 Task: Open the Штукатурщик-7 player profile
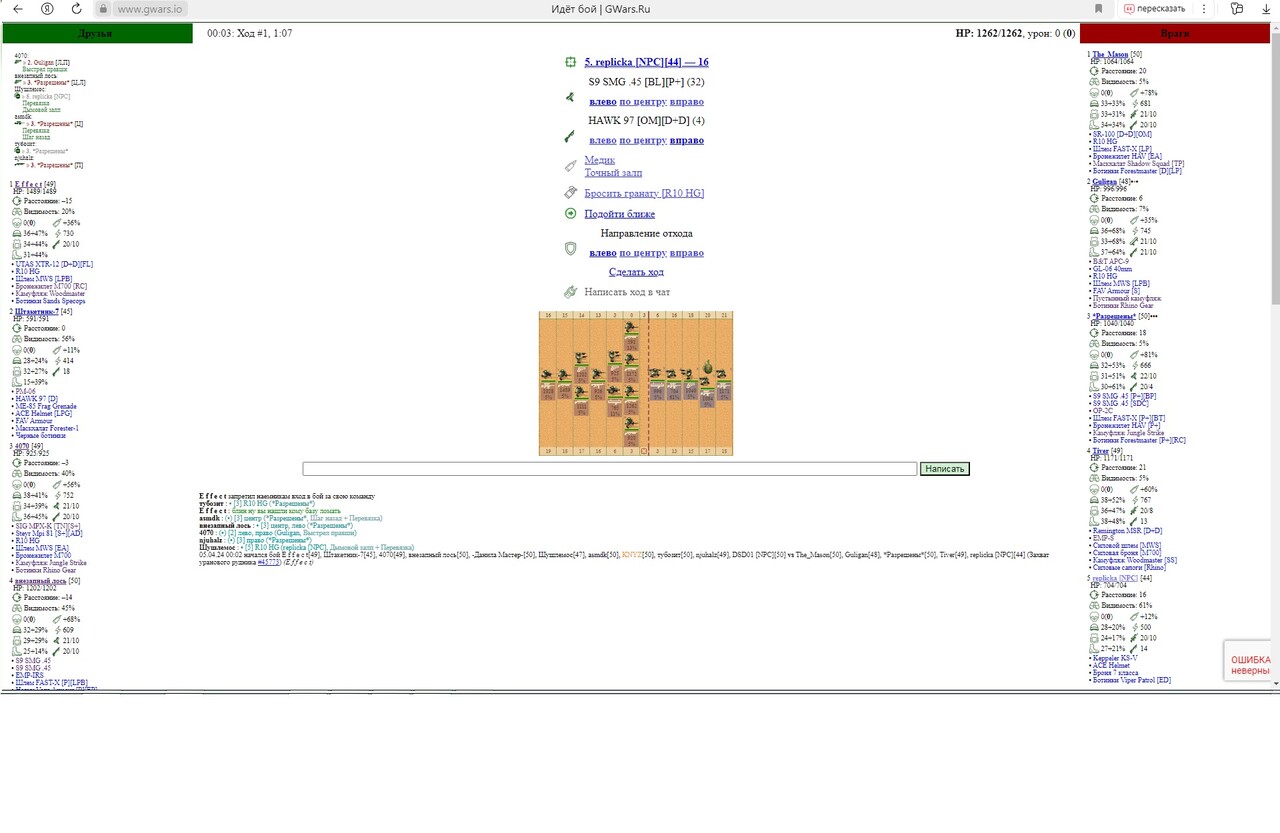37,311
